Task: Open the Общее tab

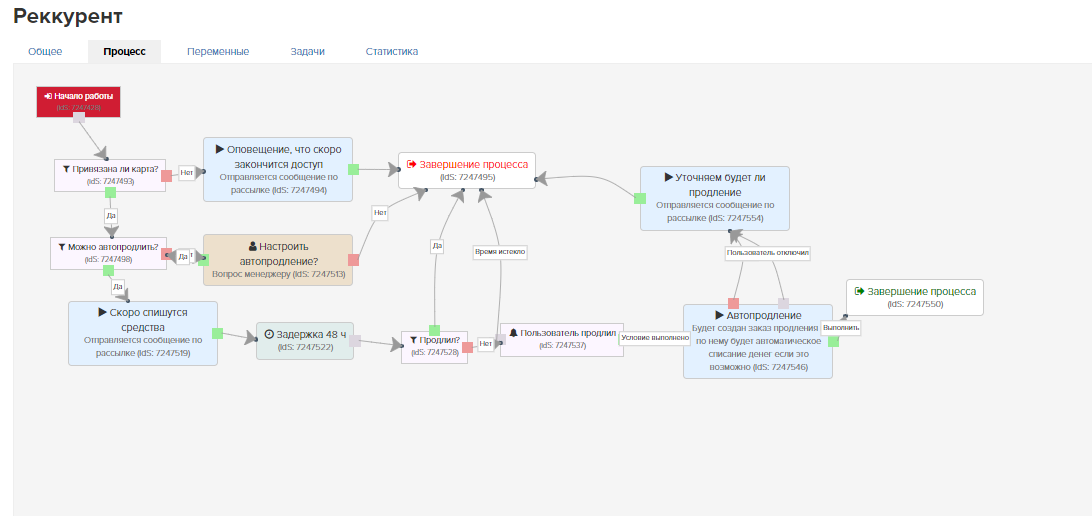Action: [x=45, y=51]
